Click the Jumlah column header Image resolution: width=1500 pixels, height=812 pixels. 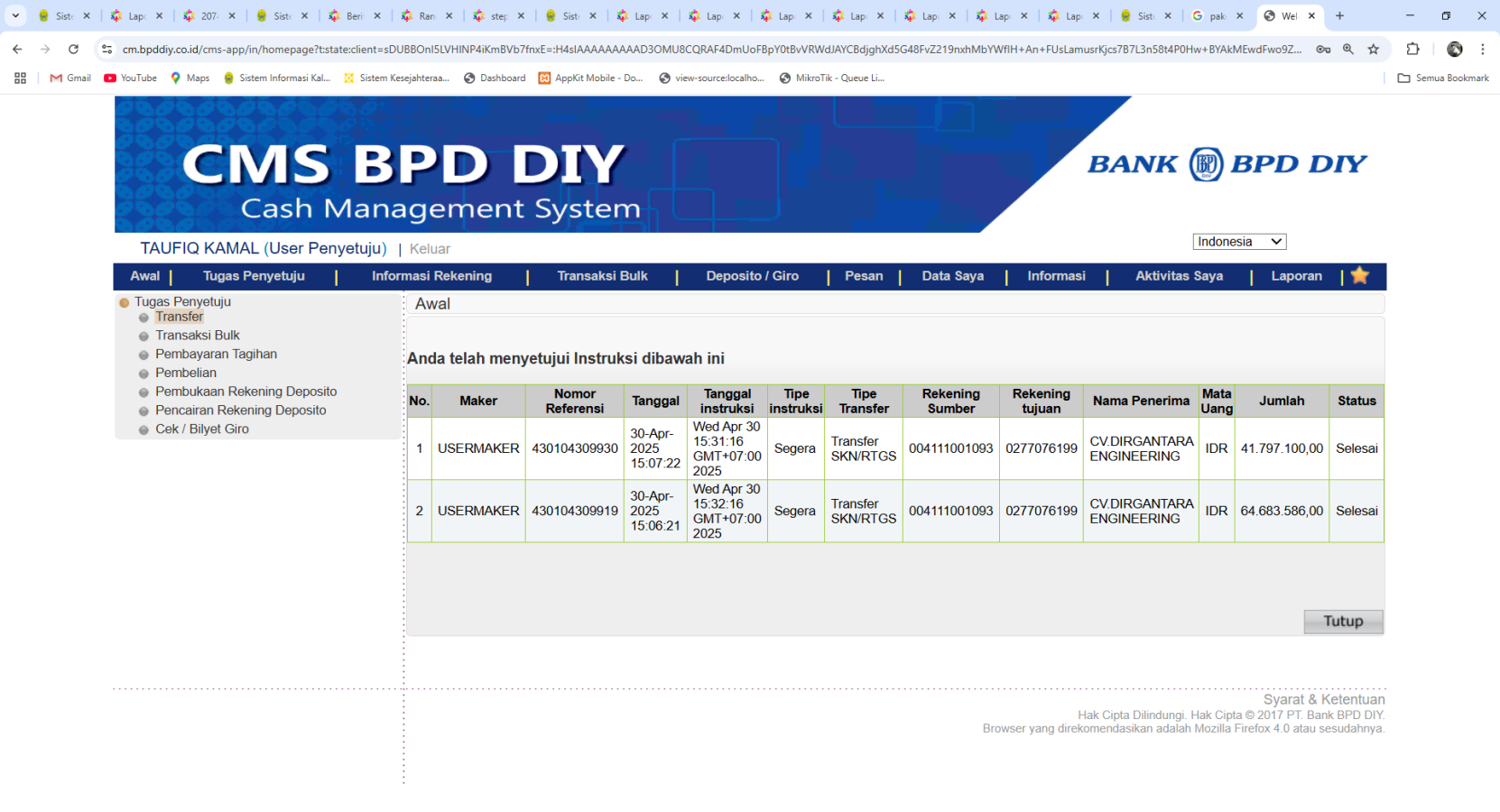coord(1282,401)
